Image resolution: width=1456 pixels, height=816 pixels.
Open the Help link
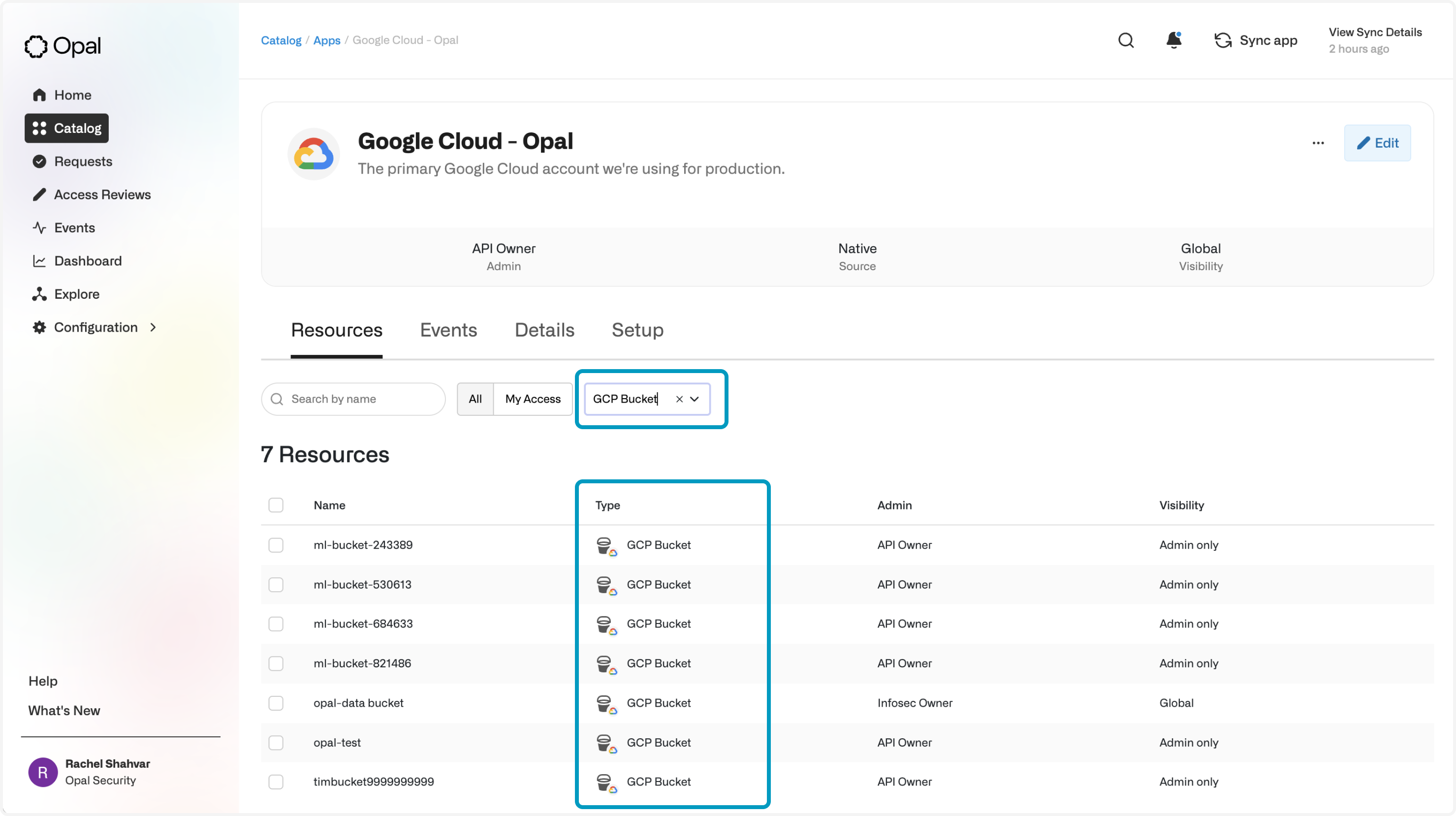pyautogui.click(x=43, y=681)
